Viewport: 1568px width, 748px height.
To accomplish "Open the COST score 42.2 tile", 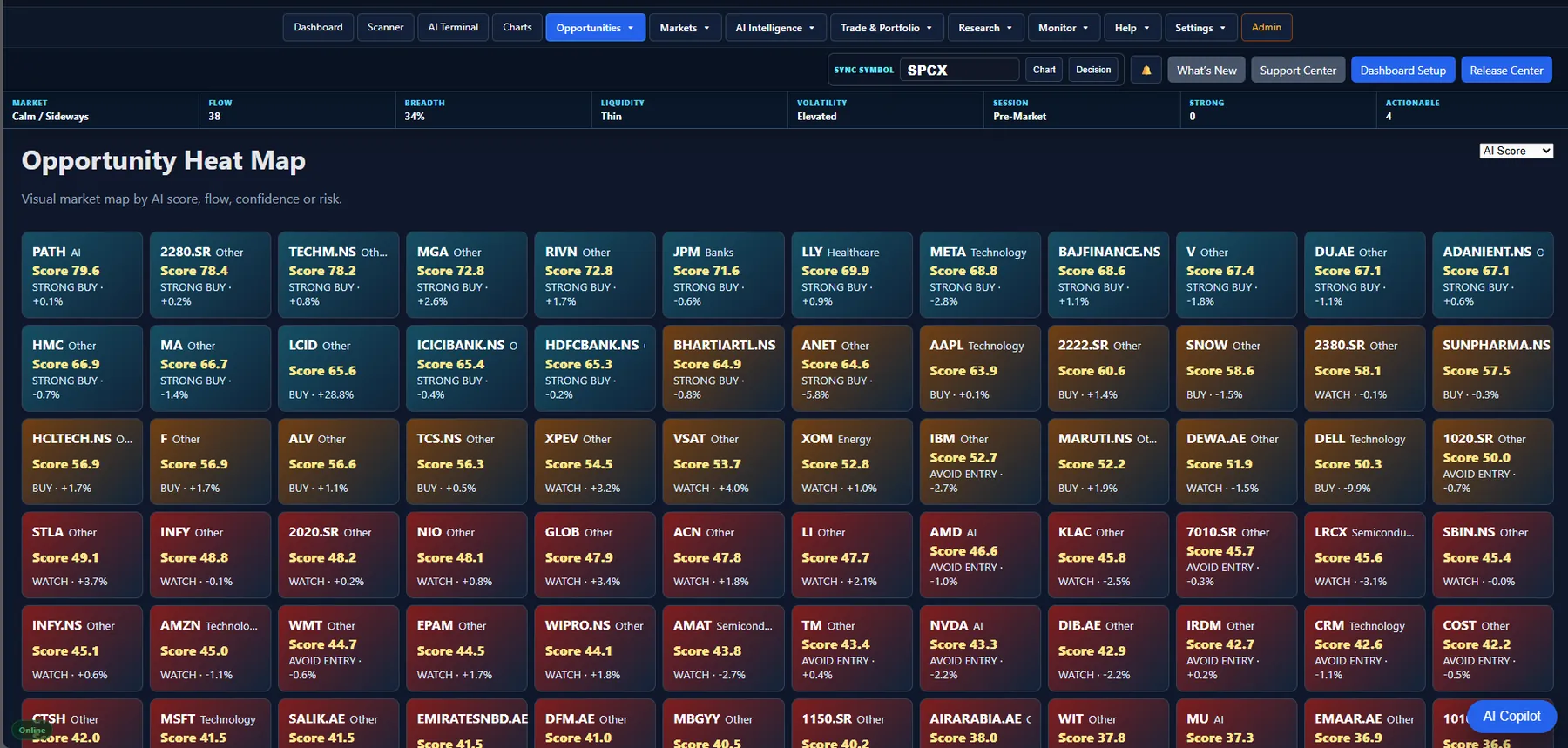I will tap(1493, 648).
